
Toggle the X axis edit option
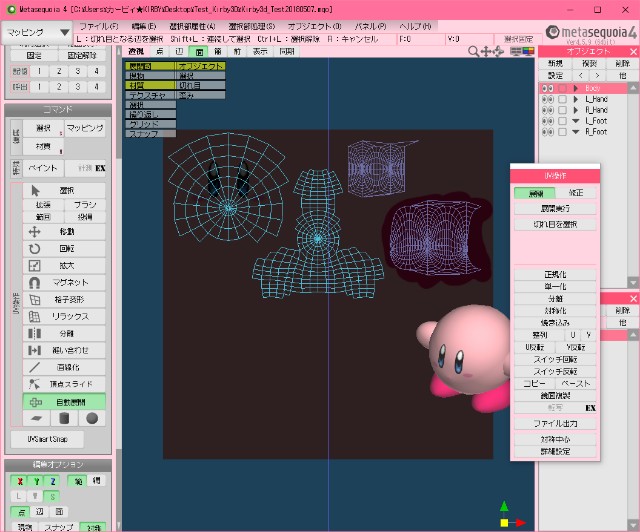20,482
